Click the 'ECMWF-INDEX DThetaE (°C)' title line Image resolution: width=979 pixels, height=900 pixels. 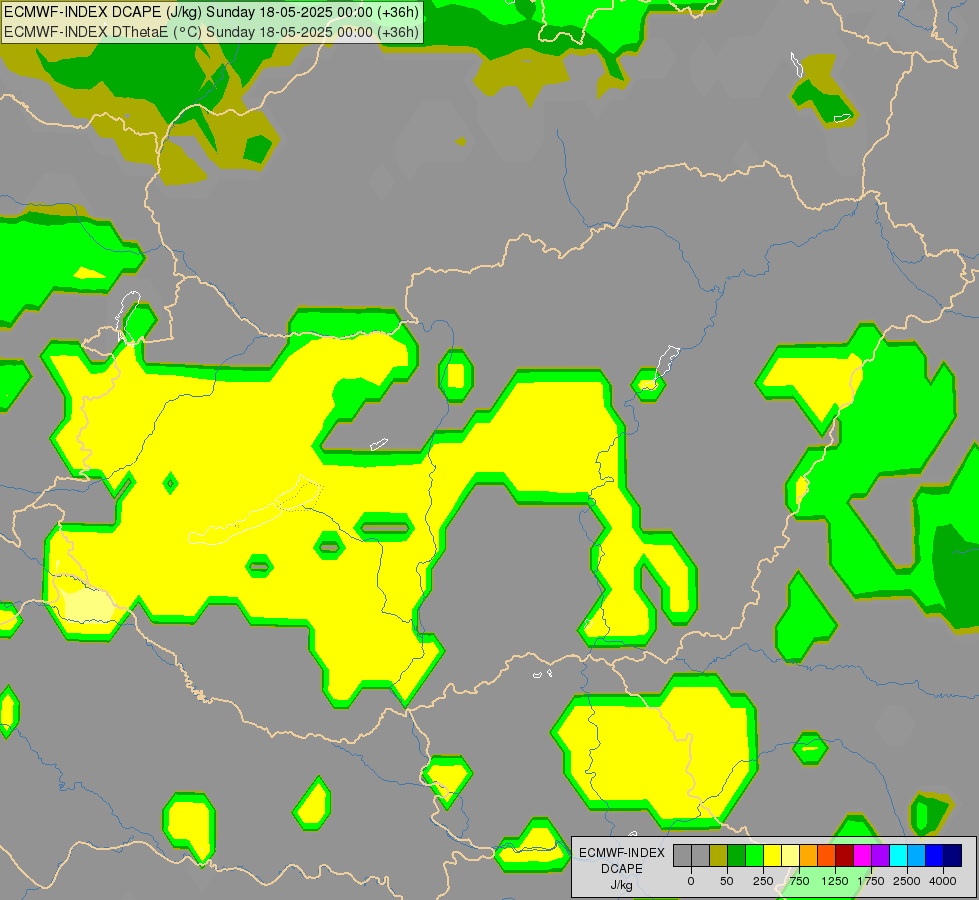[212, 32]
